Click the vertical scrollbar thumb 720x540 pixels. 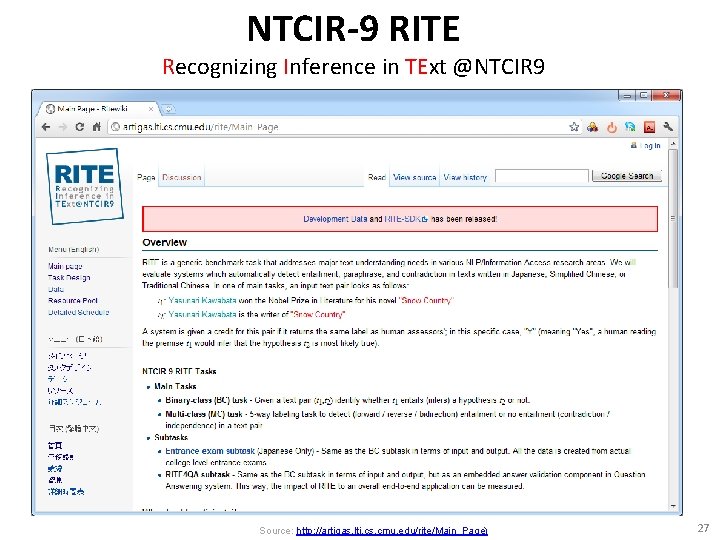674,218
